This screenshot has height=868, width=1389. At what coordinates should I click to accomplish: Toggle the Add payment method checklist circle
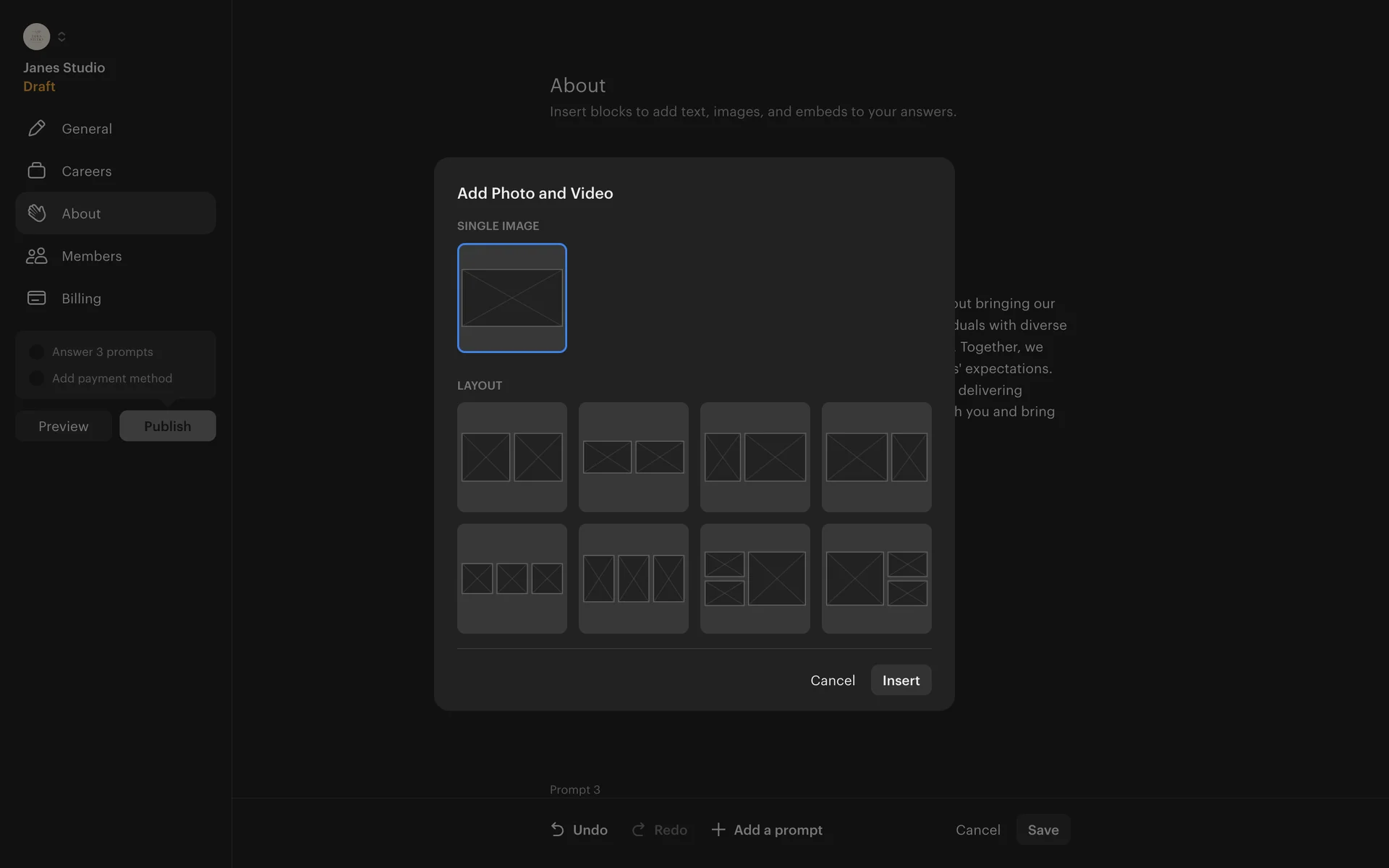coord(36,378)
